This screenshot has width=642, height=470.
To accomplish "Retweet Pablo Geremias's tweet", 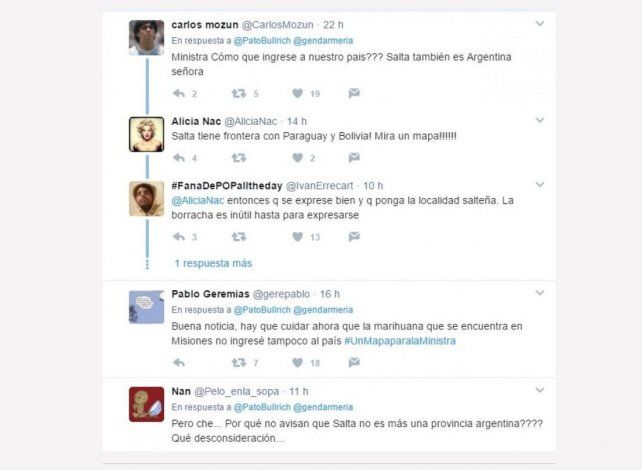I will (x=239, y=362).
